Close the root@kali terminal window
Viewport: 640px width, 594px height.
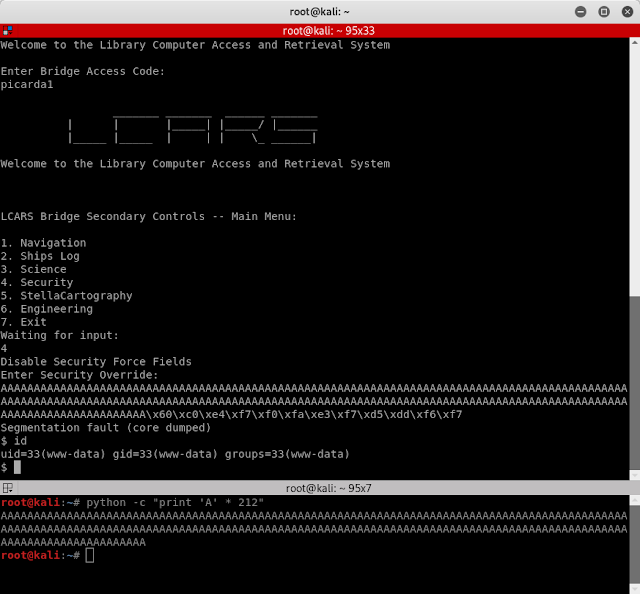pyautogui.click(x=627, y=12)
